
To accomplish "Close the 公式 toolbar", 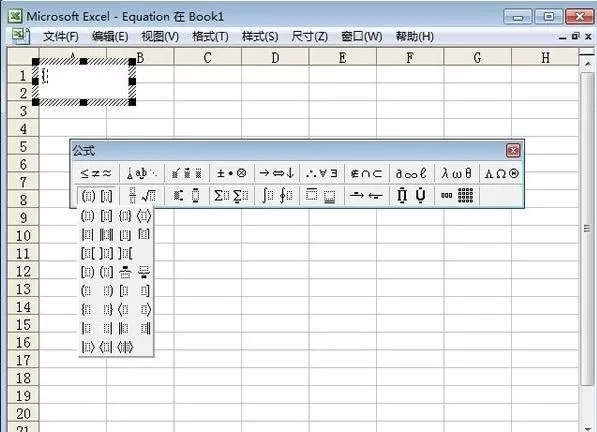I will pos(513,151).
